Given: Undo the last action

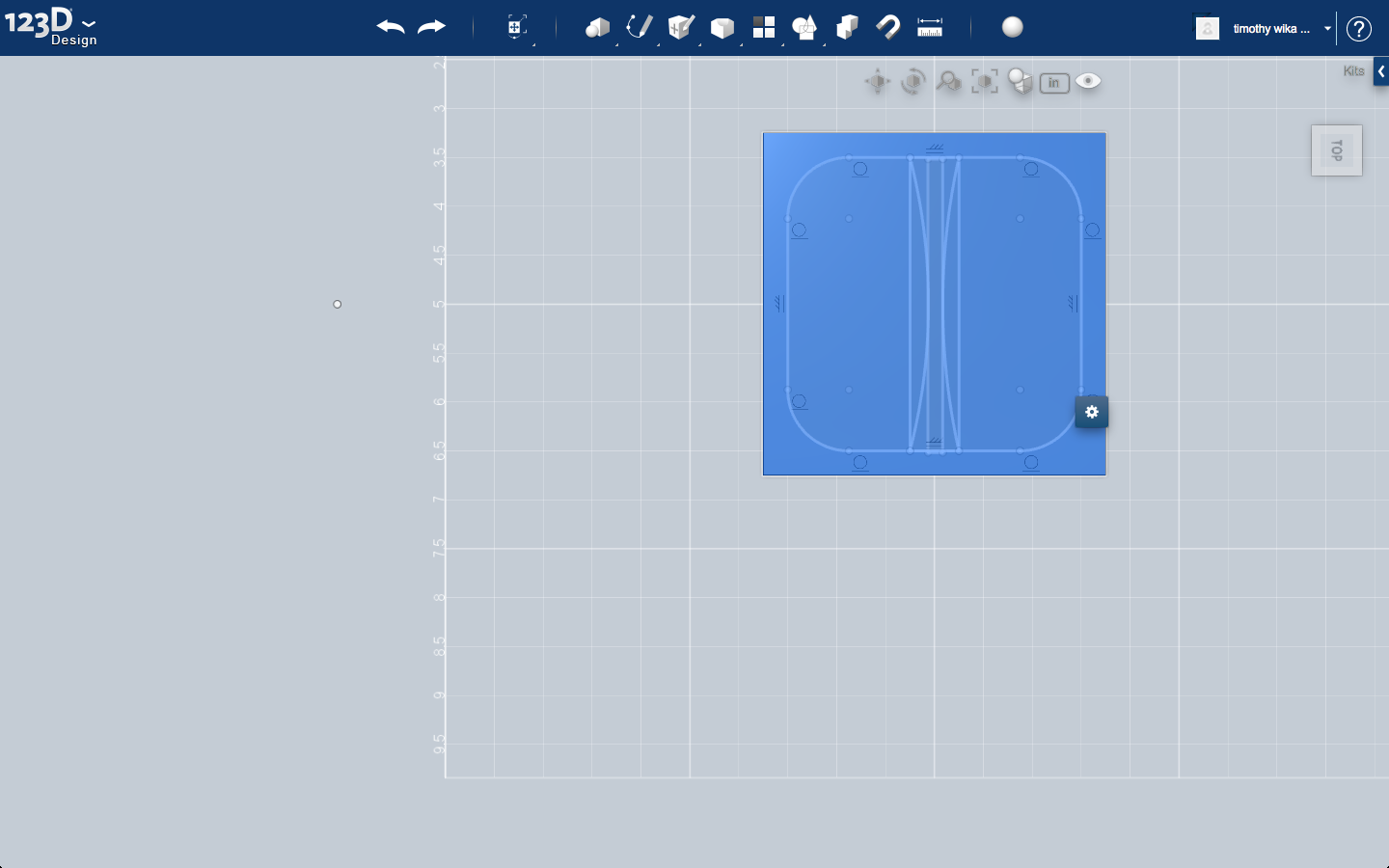Looking at the screenshot, I should pos(391,27).
